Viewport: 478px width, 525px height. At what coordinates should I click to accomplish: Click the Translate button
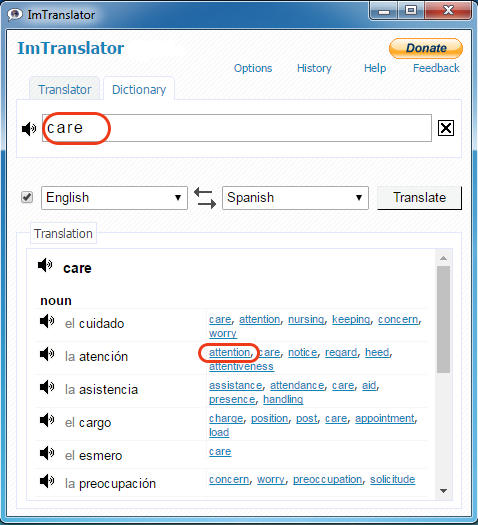point(419,198)
